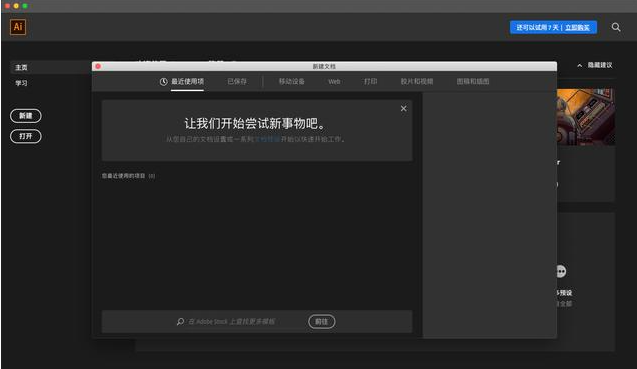Open the illustration thumbnail in background

(585, 117)
